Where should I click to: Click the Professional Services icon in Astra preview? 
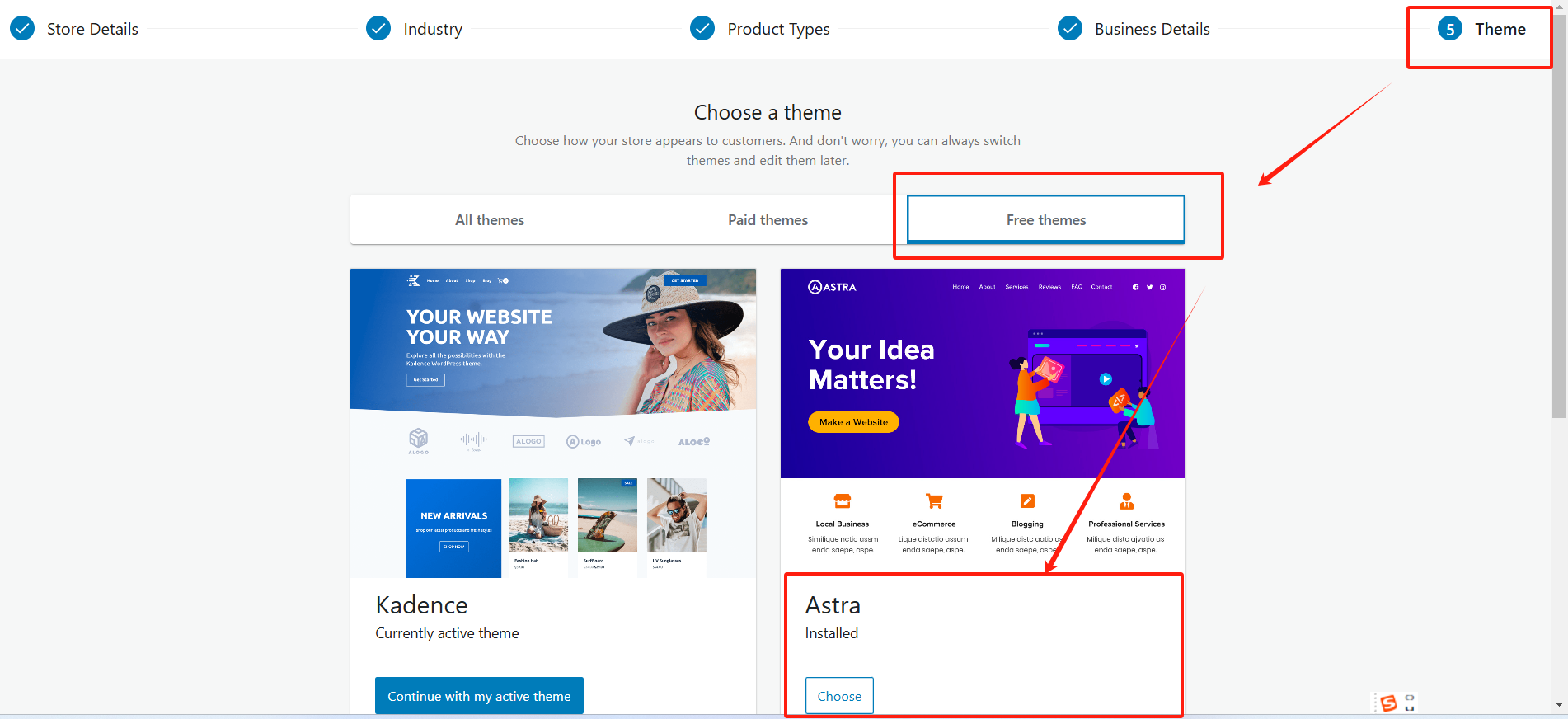pos(1127,500)
